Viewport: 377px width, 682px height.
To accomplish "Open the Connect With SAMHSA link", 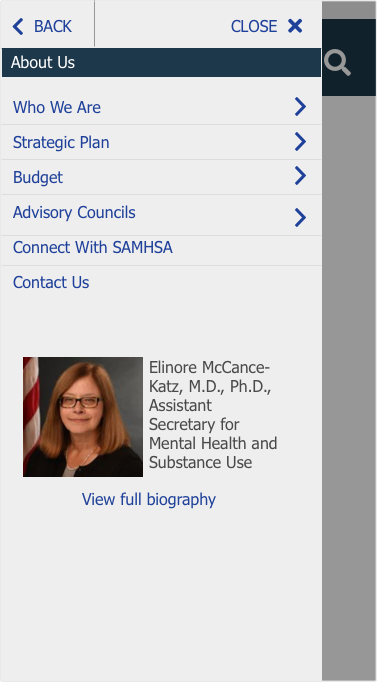I will 93,247.
